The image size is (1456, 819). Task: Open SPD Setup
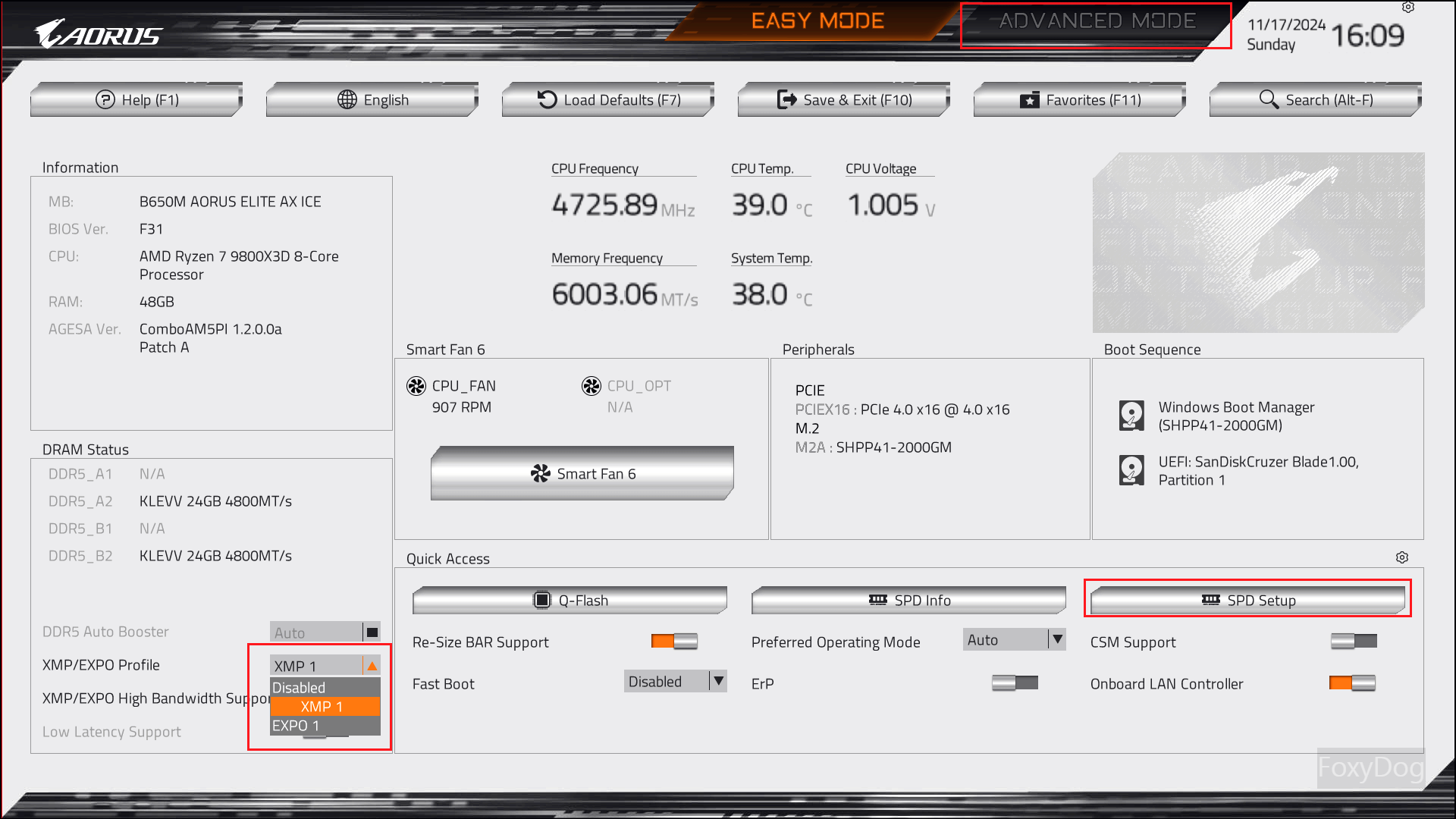click(1247, 600)
